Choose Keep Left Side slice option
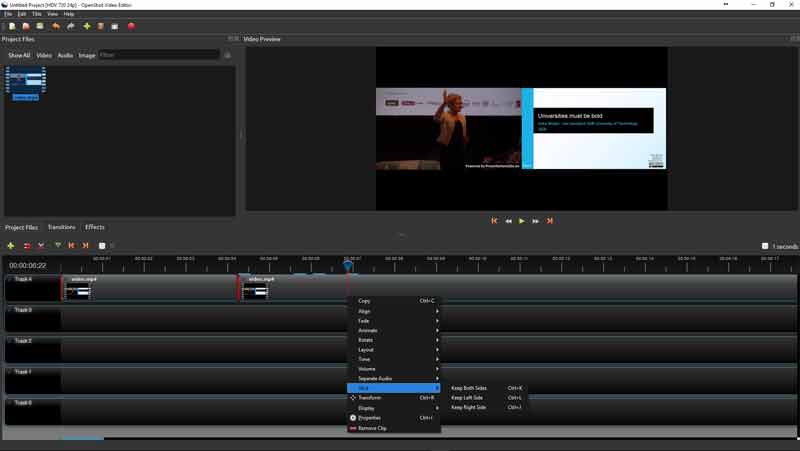Viewport: 800px width, 451px height. [x=486, y=397]
